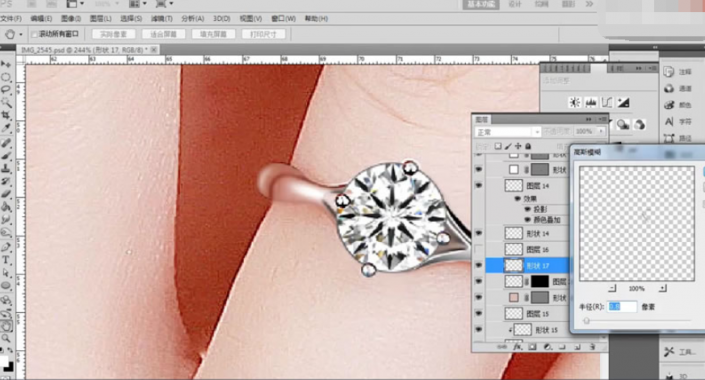Zoom out Gaussian blur preview
This screenshot has height=380, width=705.
tap(612, 288)
